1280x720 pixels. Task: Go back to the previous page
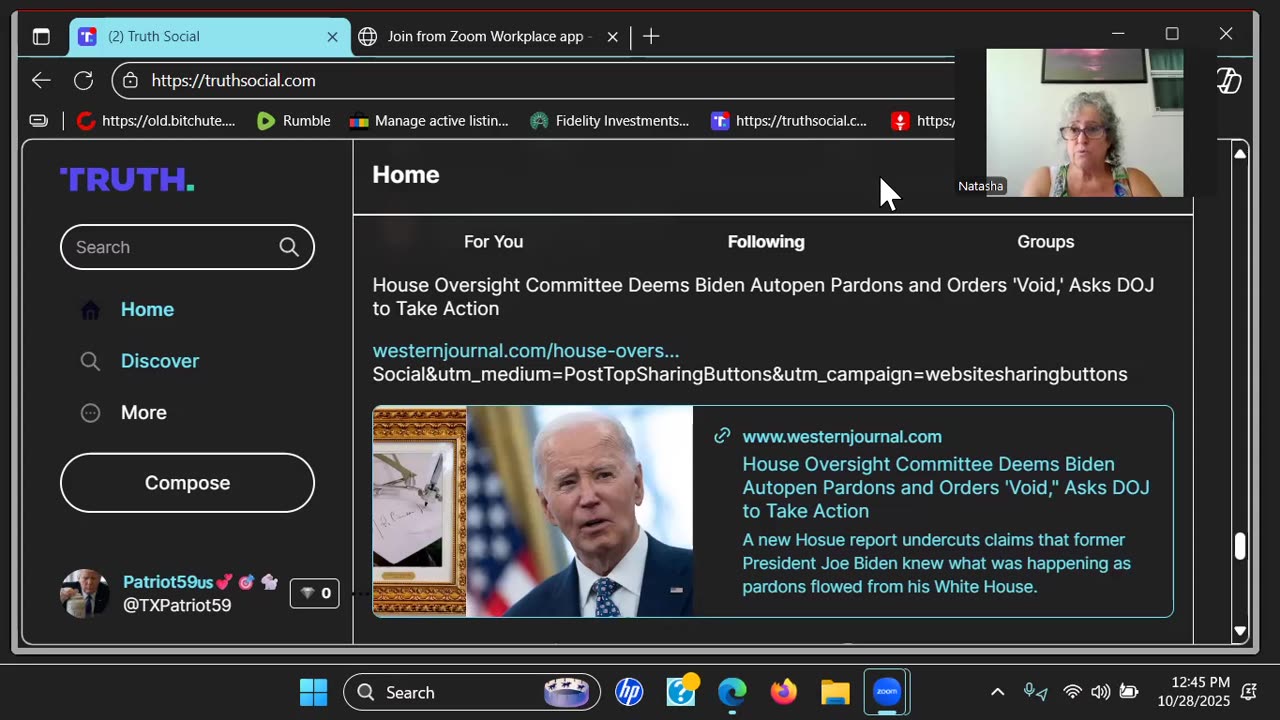[41, 81]
